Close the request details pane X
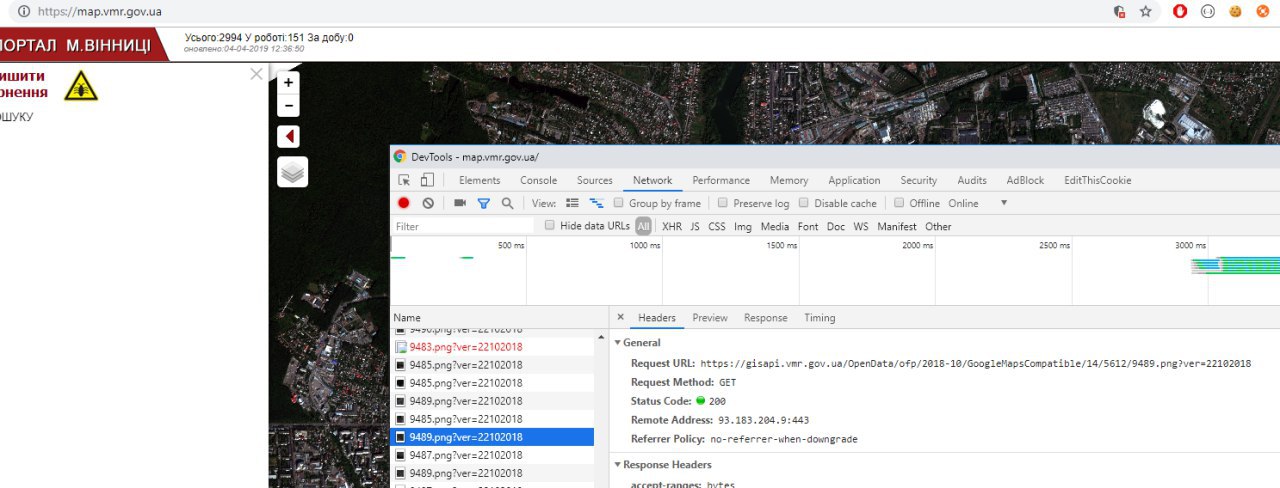1280x488 pixels. pos(620,317)
